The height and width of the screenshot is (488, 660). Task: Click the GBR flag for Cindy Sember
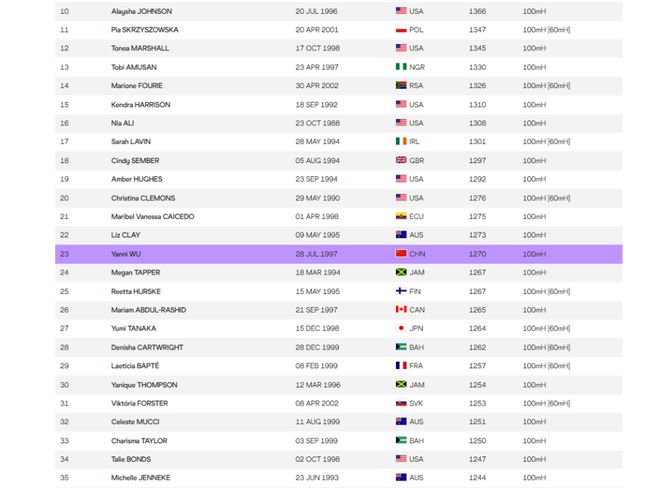coord(401,160)
